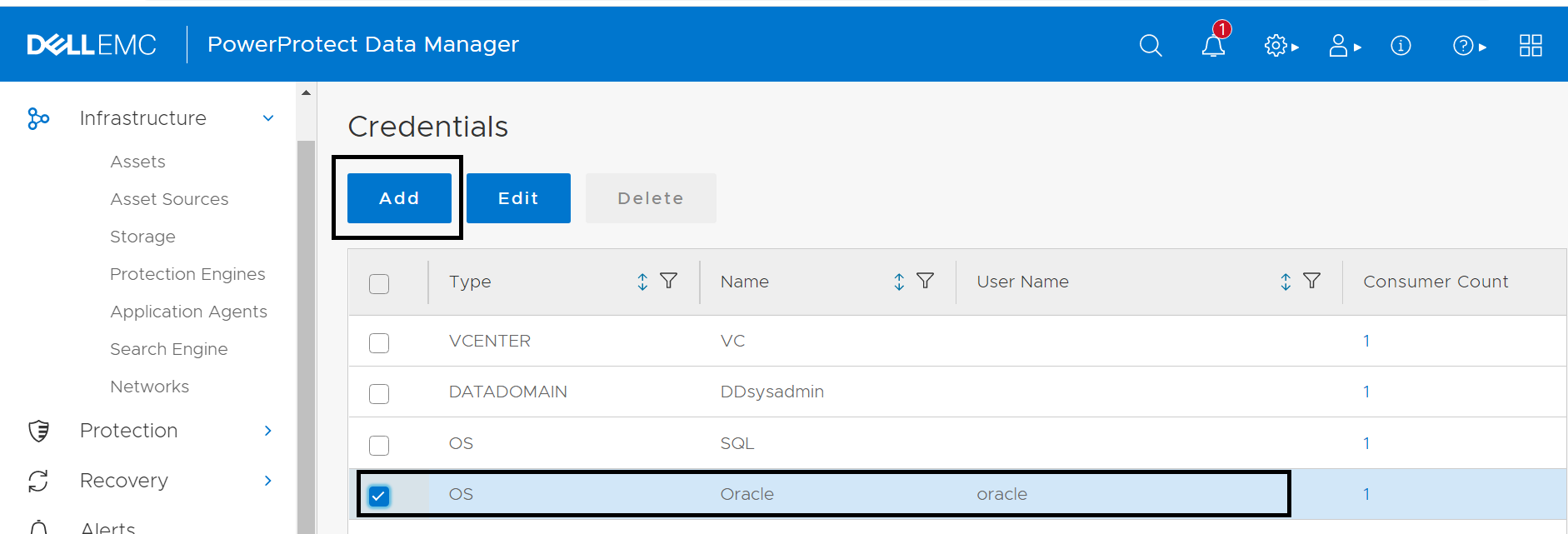Screen dimensions: 1568x534
Task: Open the notifications bell icon
Action: [x=1213, y=45]
